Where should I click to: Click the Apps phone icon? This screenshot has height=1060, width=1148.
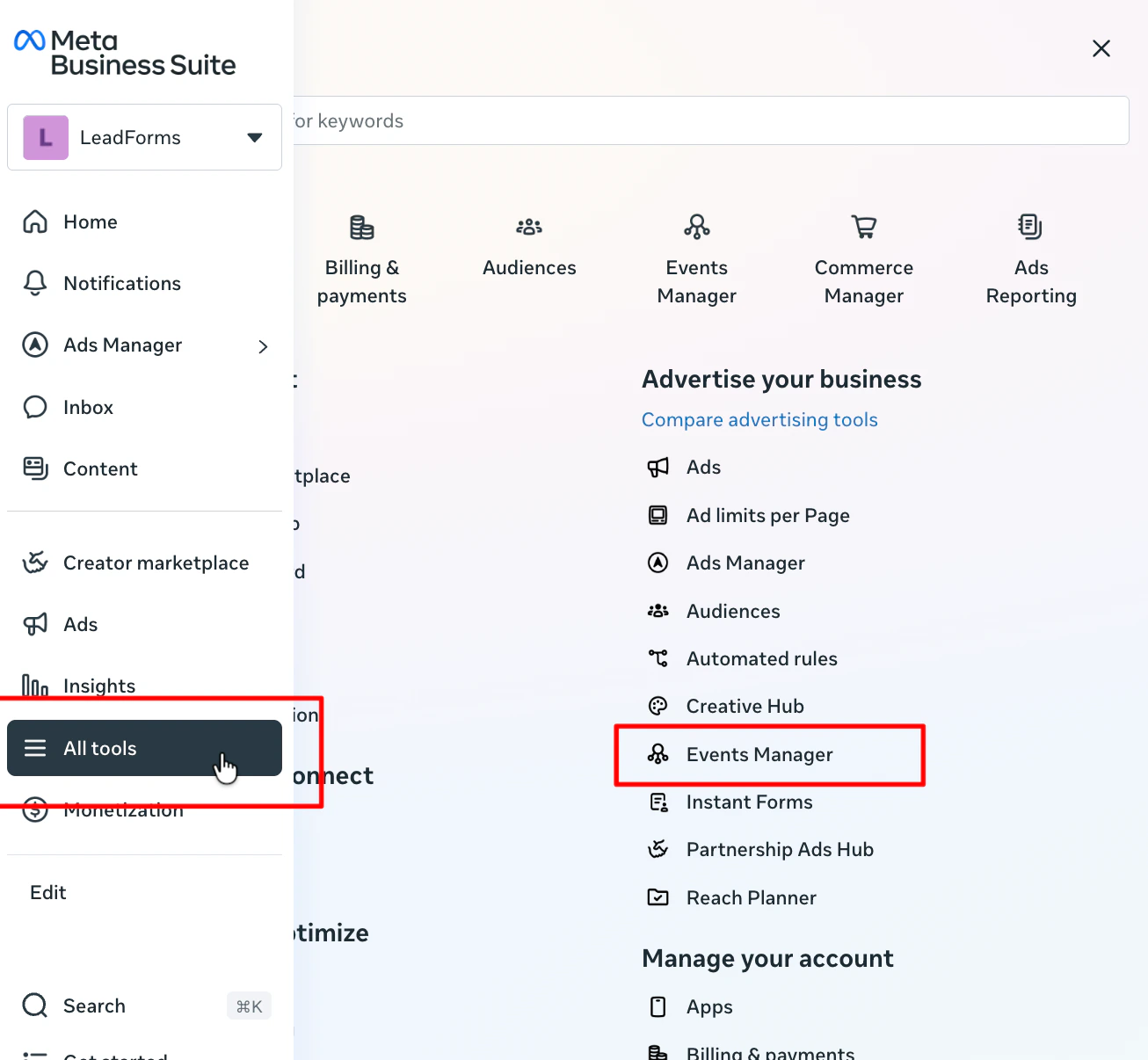[658, 1006]
